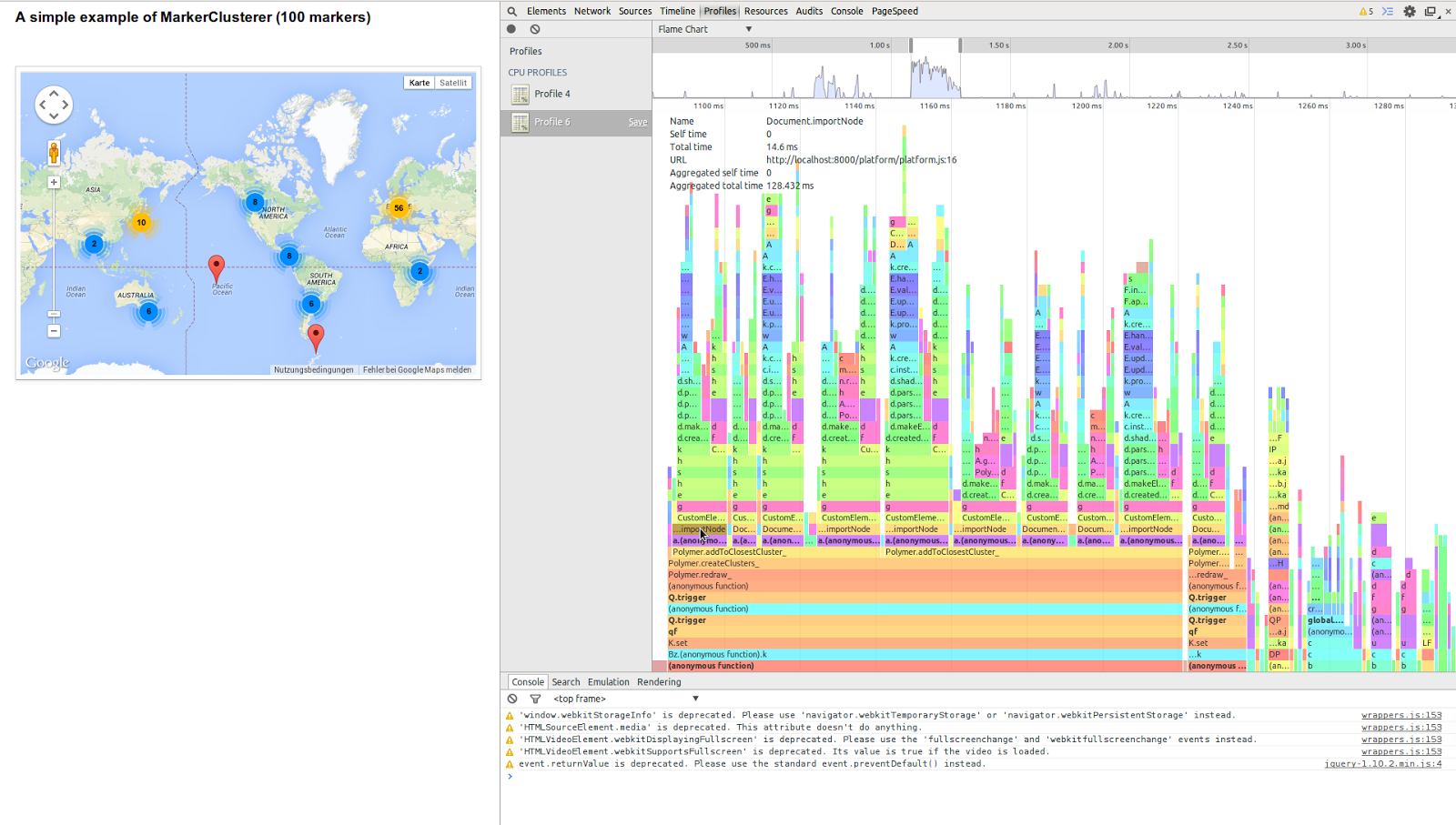Screen dimensions: 1456x825
Task: Click the Street View pegman icon
Action: pyautogui.click(x=54, y=153)
